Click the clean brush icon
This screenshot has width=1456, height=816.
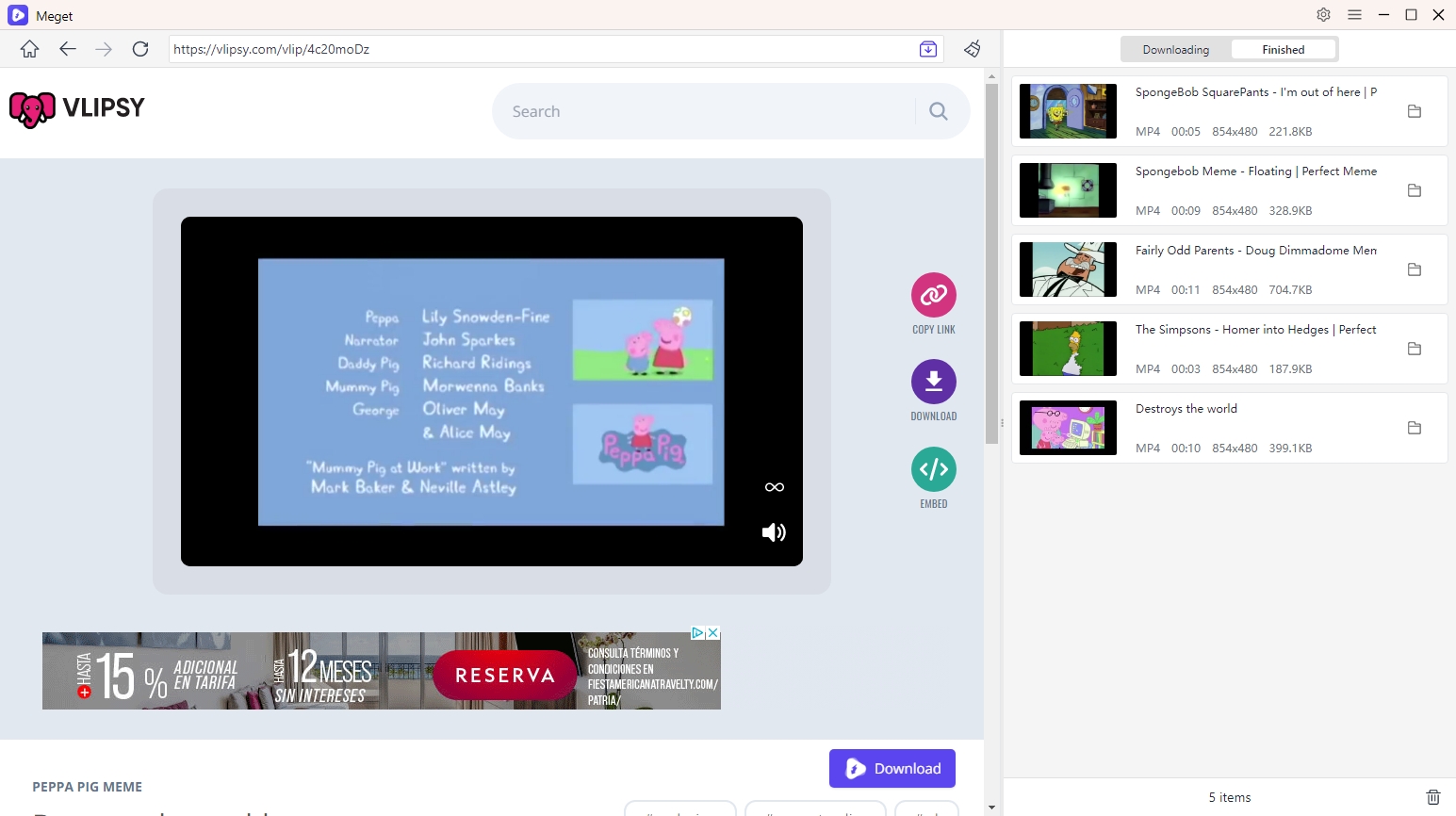coord(973,49)
